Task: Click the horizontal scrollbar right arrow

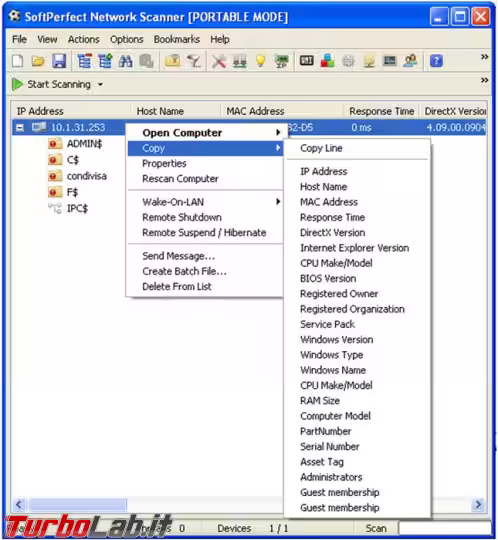Action: pos(478,505)
